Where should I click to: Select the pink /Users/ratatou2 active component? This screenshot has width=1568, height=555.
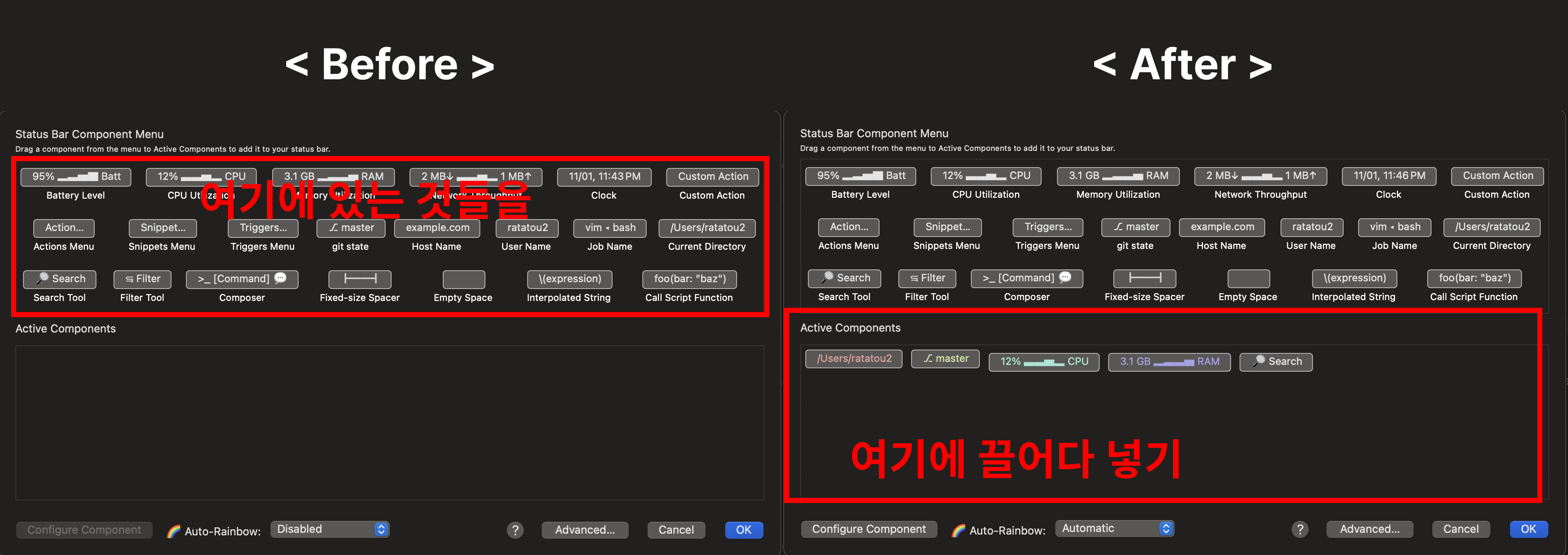click(854, 358)
